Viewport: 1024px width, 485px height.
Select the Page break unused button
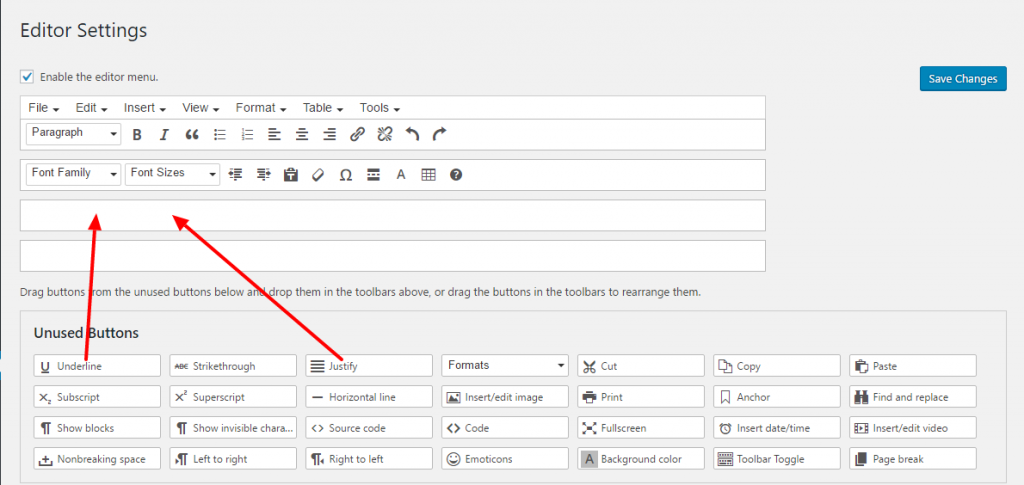(x=913, y=458)
